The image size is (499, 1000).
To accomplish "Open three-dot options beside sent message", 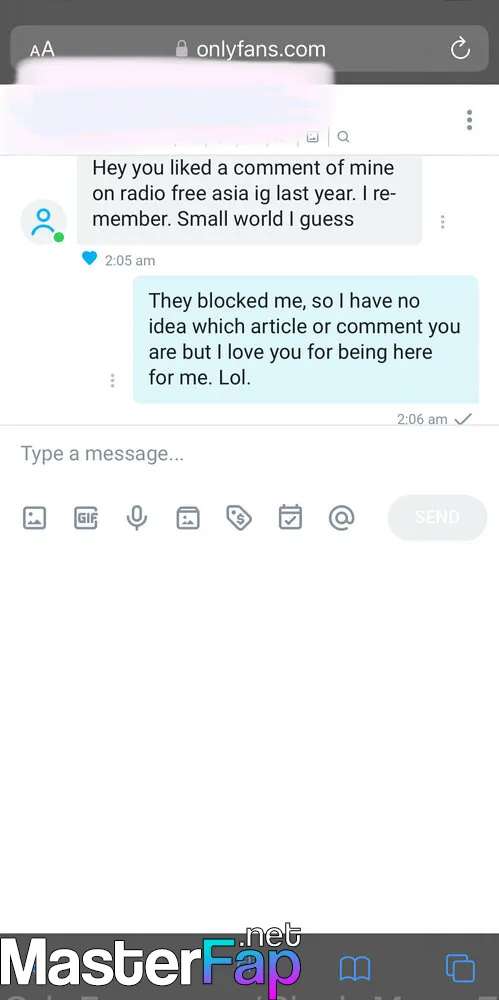I will (112, 380).
